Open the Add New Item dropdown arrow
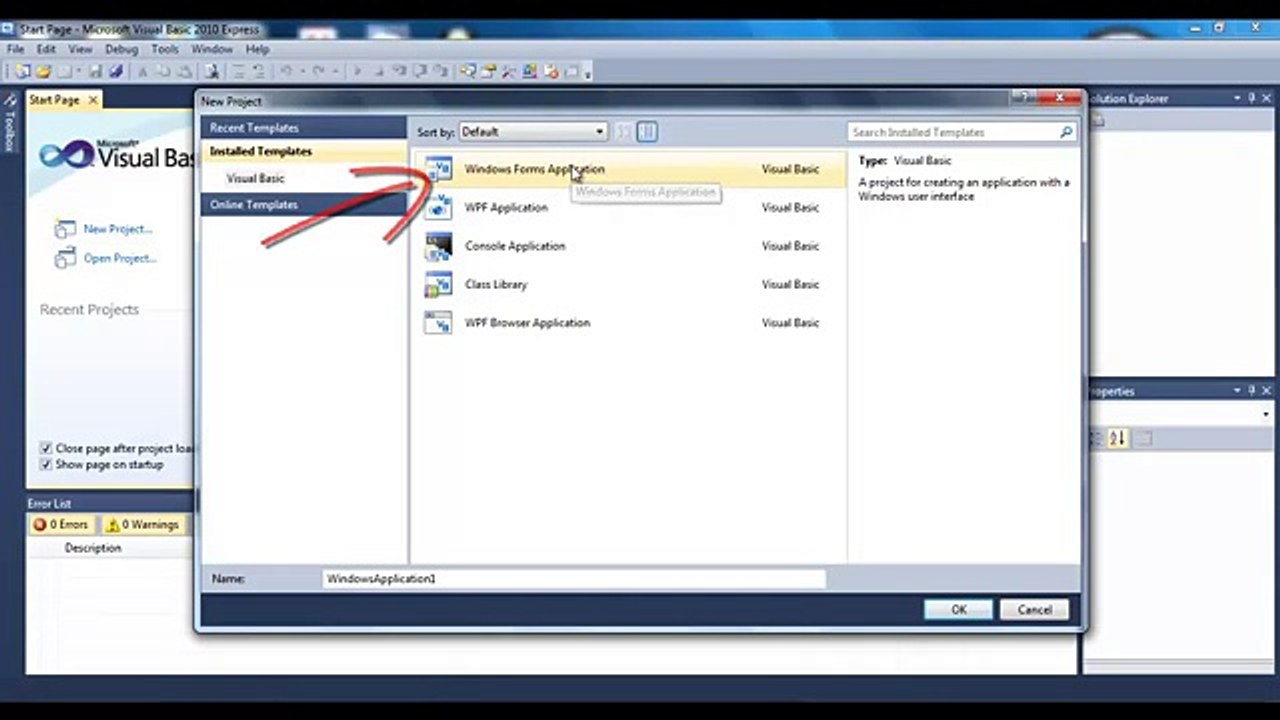This screenshot has height=720, width=1280. (77, 71)
